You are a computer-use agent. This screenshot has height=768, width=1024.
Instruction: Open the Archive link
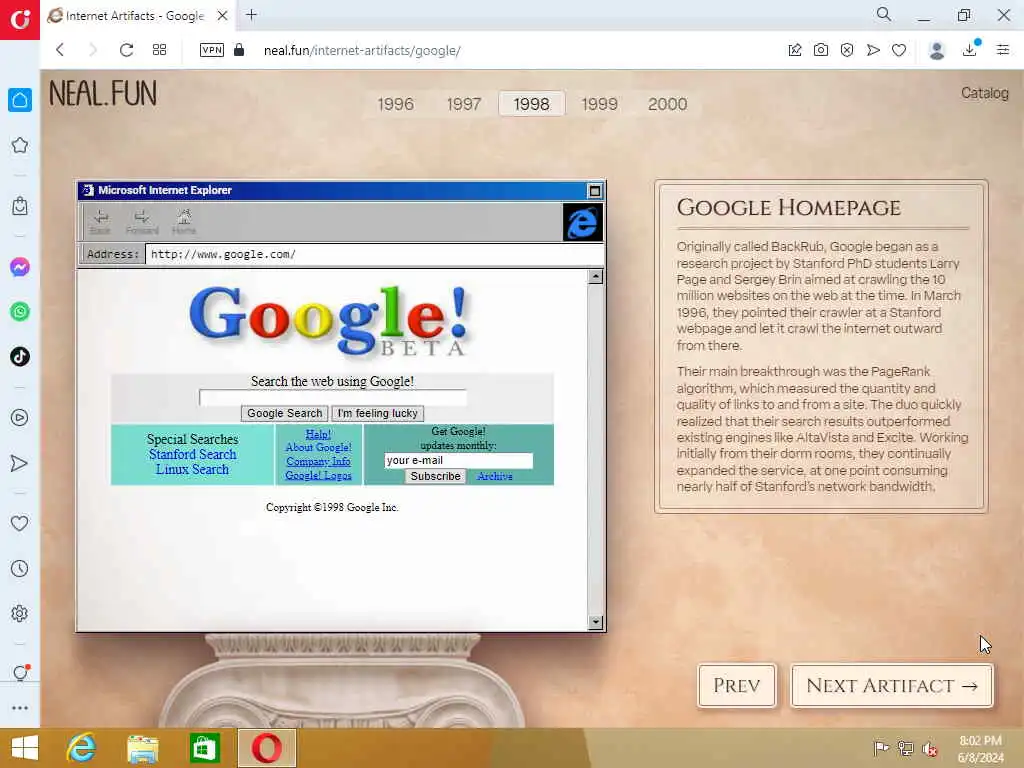[x=494, y=476]
